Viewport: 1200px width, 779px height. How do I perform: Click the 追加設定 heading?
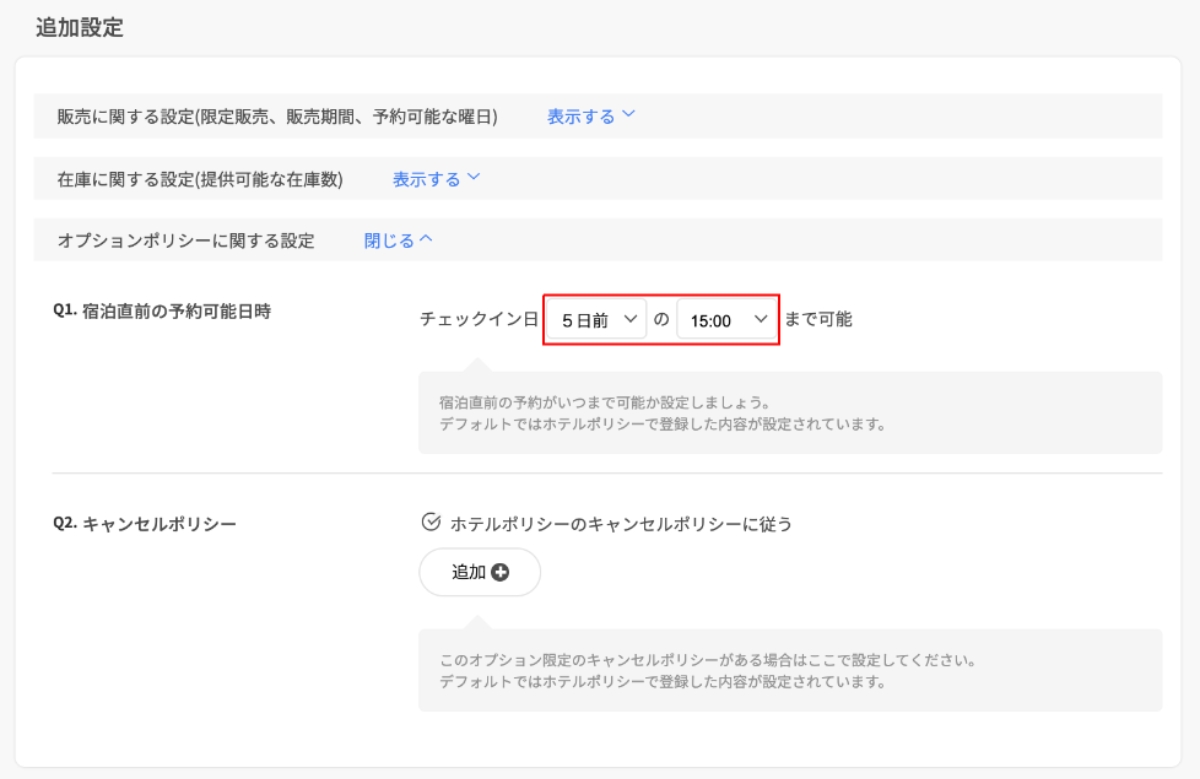coord(79,28)
